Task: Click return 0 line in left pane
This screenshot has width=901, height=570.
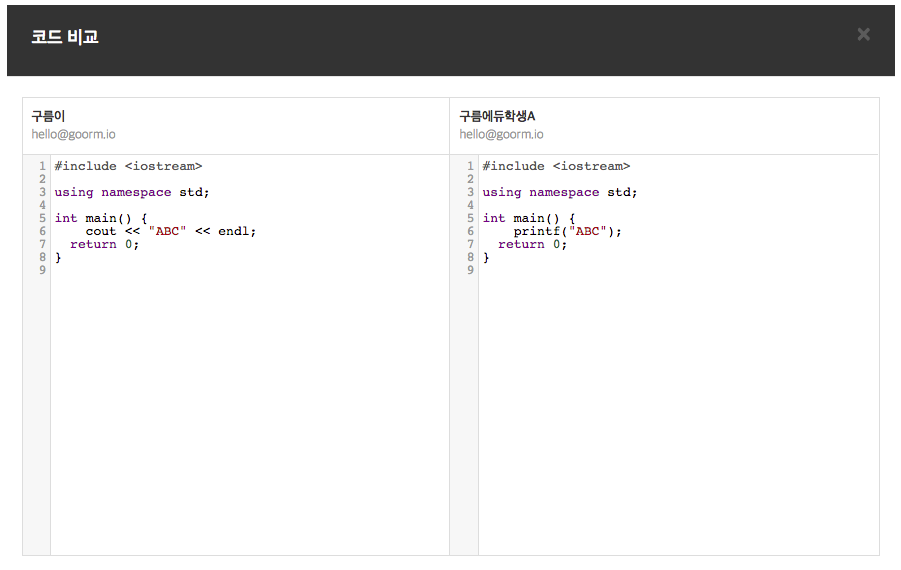Action: pyautogui.click(x=104, y=244)
